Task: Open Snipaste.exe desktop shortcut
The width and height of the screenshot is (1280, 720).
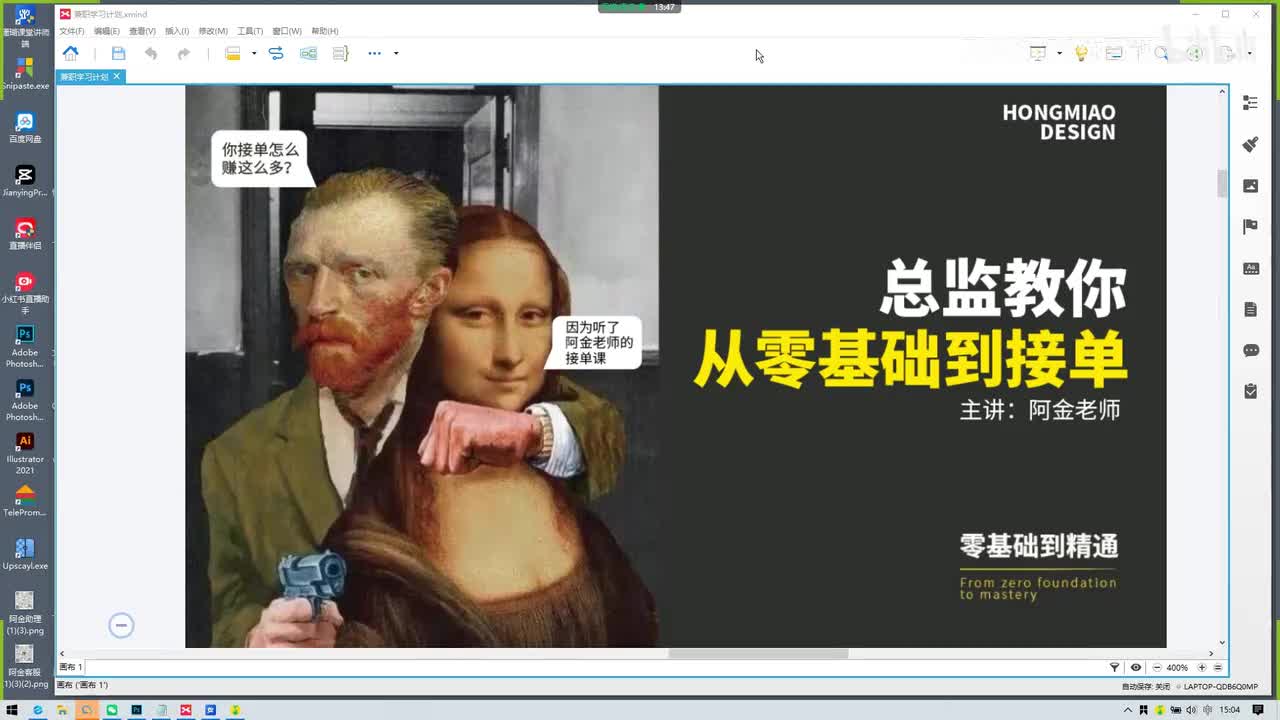Action: pyautogui.click(x=25, y=74)
